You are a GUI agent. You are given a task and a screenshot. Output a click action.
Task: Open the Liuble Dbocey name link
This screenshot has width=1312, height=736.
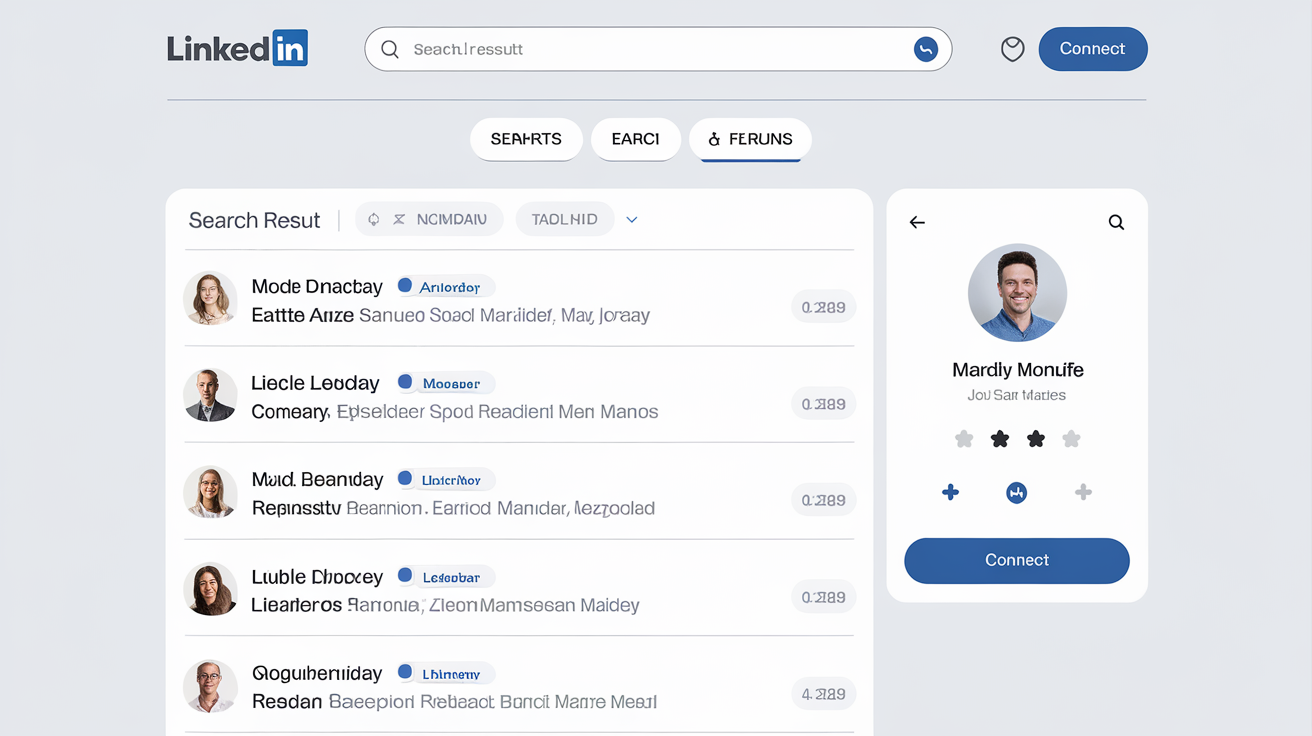coord(317,577)
